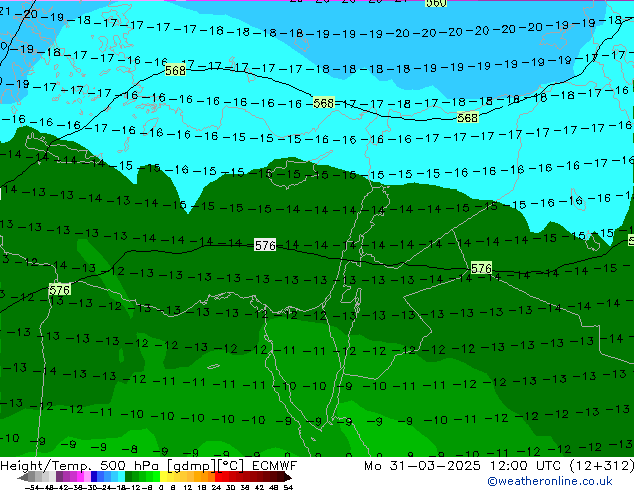Open the weatheronline.co.uk link
Screen dimensions: 634x490
click(550, 481)
